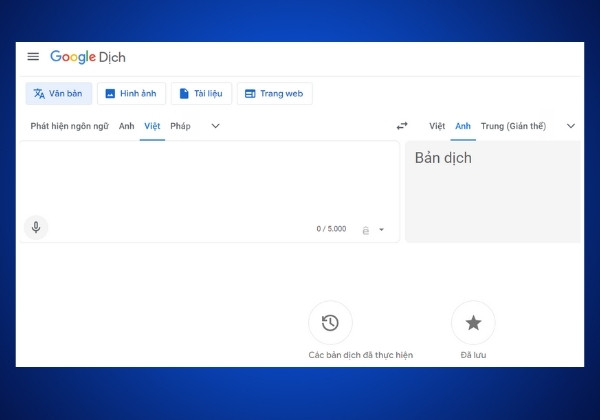Click the Bản dịch output panel

(493, 192)
